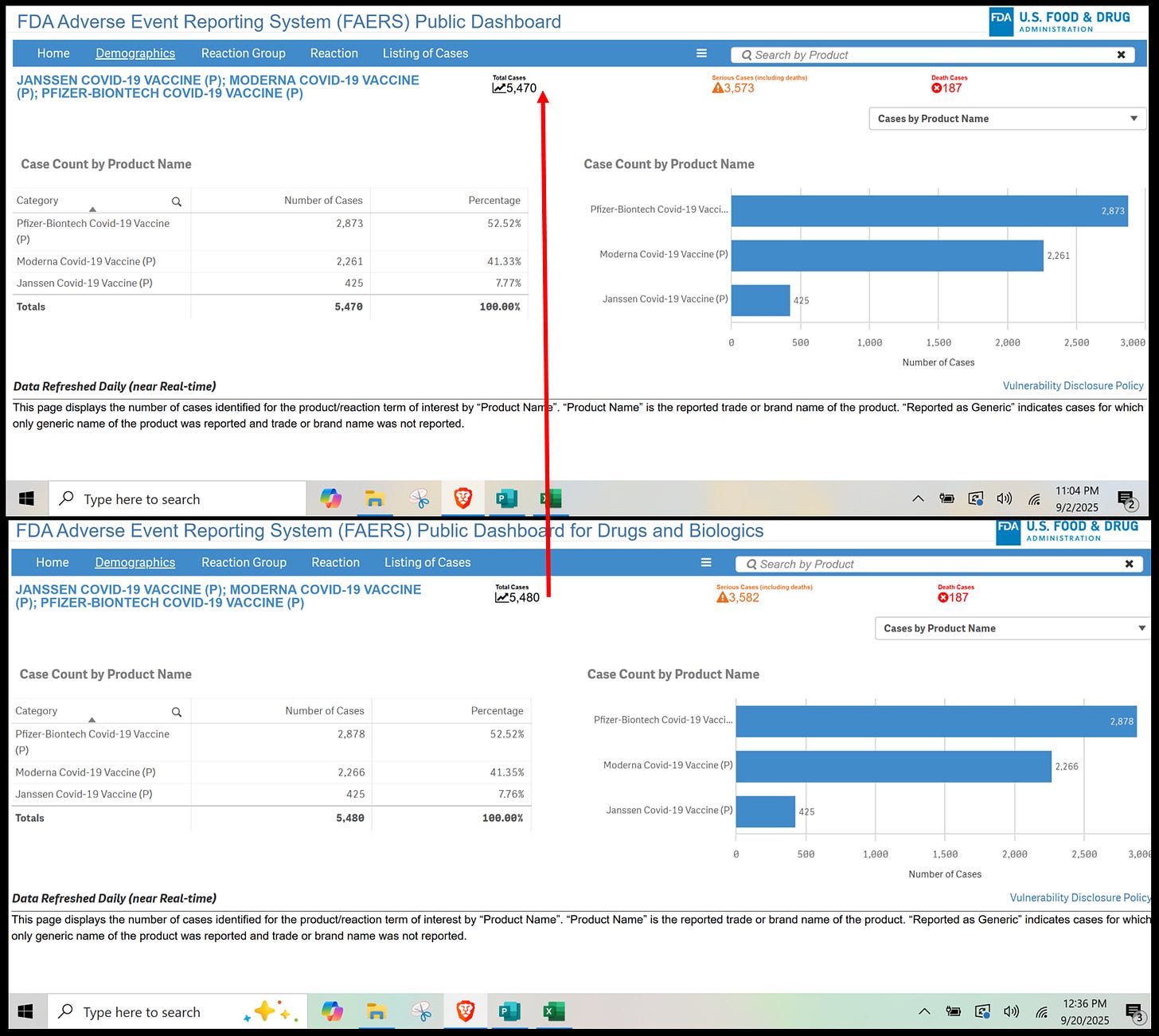This screenshot has height=1036, width=1159.
Task: Open Vulnerability Disclosure Policy link, upper dashboard
Action: tap(1073, 385)
